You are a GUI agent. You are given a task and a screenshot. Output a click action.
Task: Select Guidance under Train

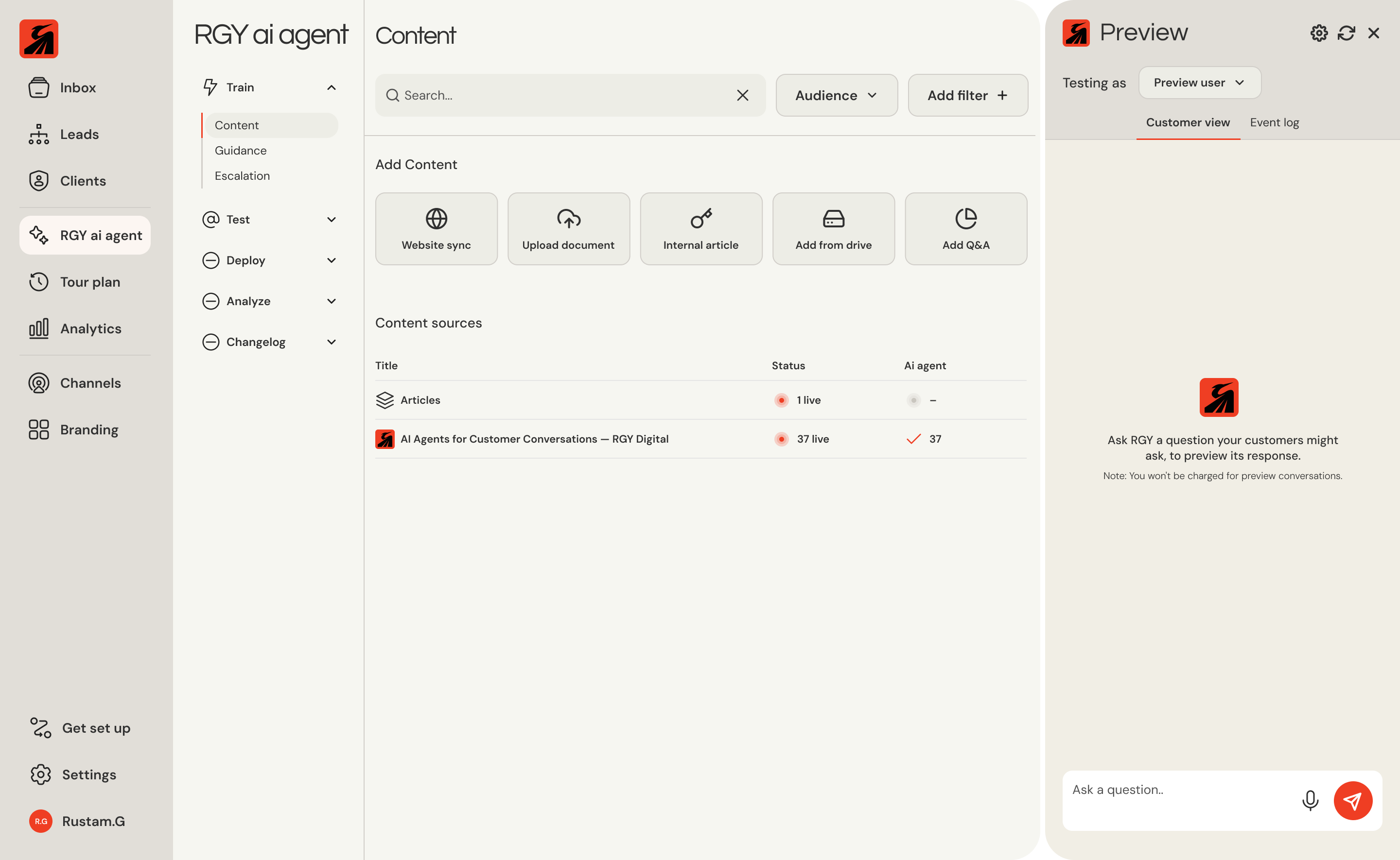[x=241, y=150]
